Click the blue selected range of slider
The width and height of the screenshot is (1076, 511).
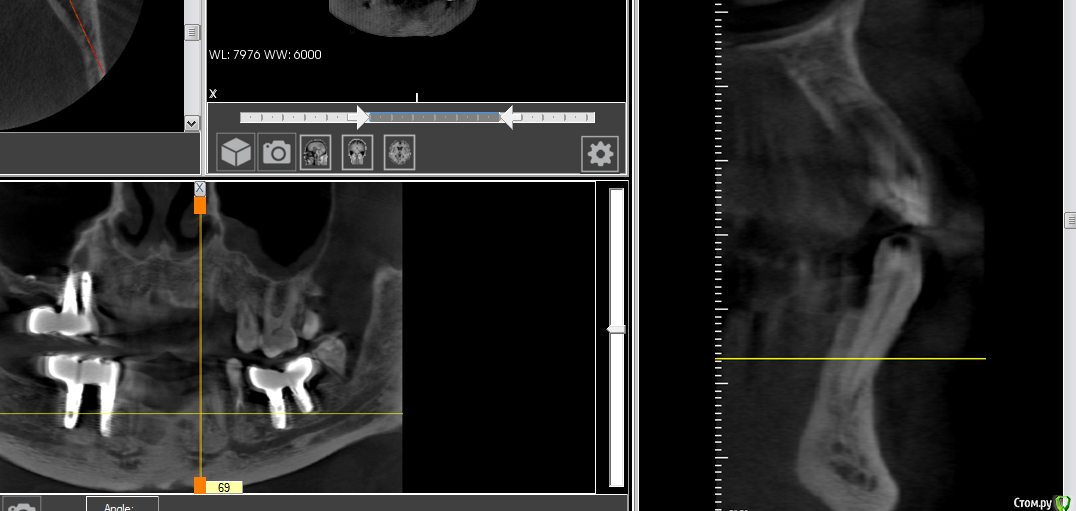pyautogui.click(x=434, y=117)
